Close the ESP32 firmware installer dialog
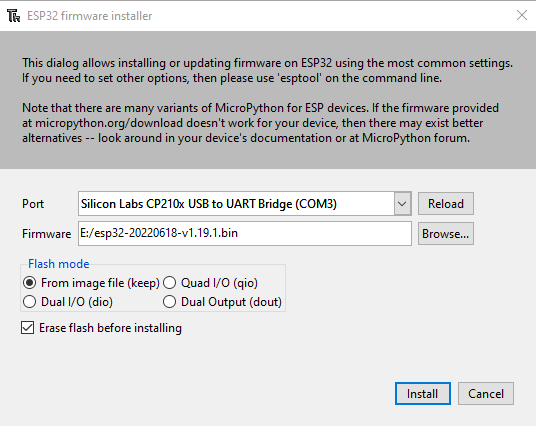The image size is (536, 426). 522,15
